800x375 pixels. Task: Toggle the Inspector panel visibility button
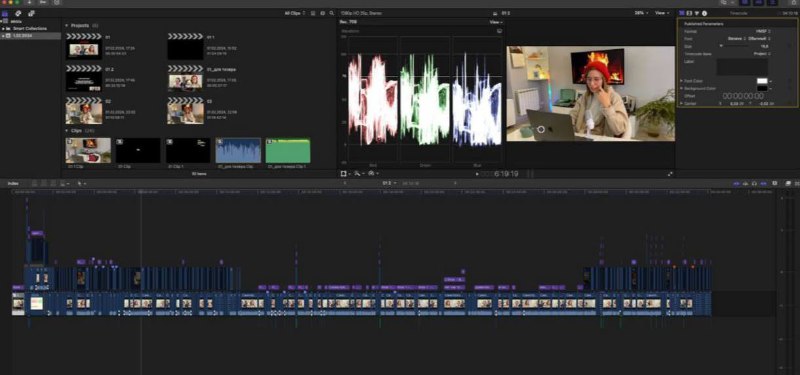point(772,3)
